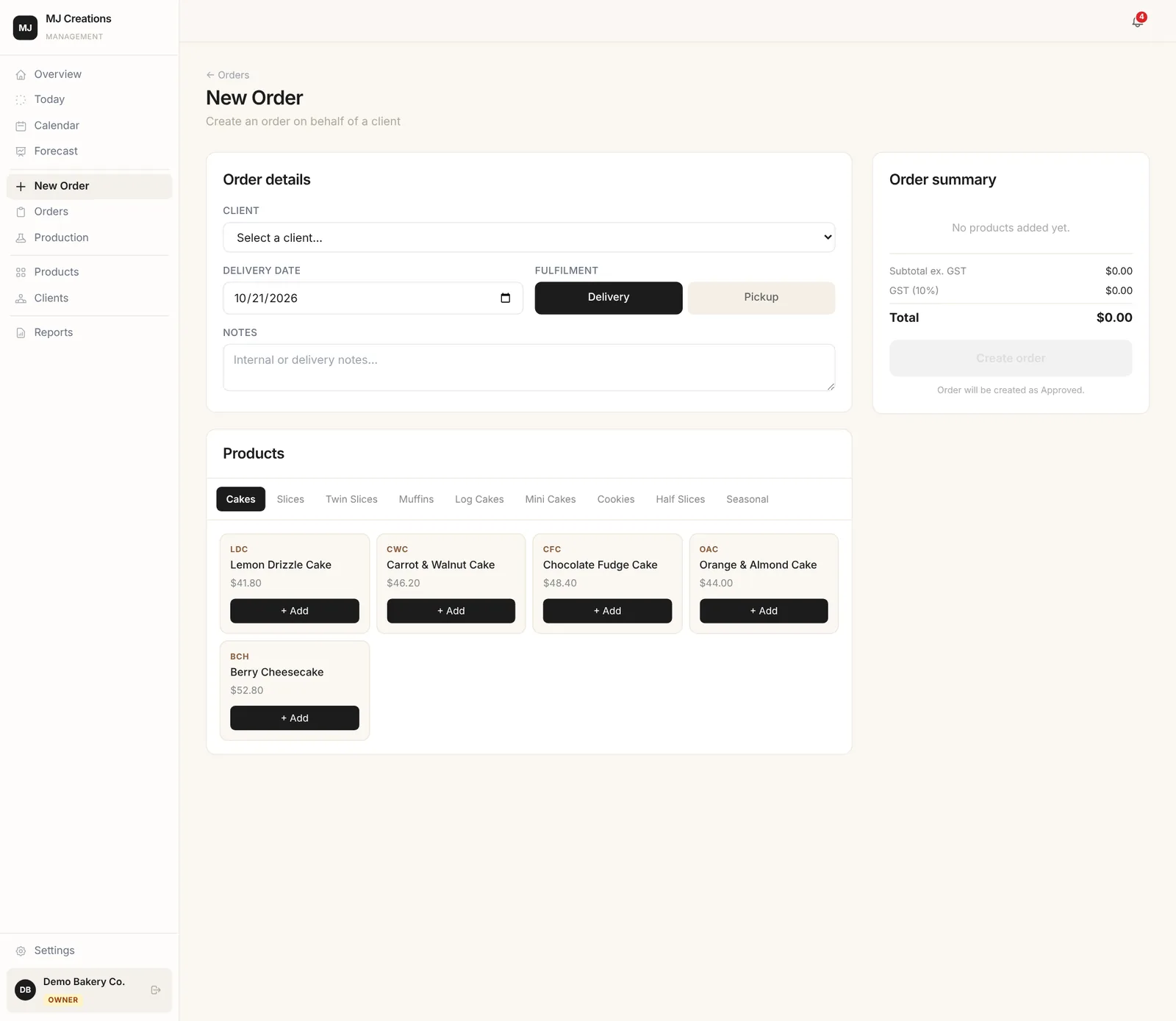Click the Calendar sidebar icon

21,126
